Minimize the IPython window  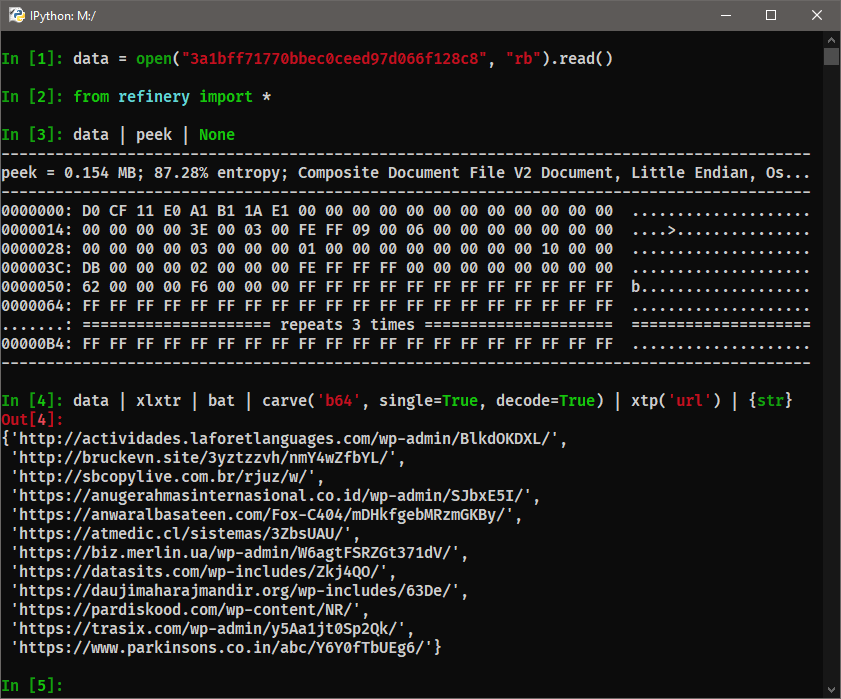tap(726, 16)
